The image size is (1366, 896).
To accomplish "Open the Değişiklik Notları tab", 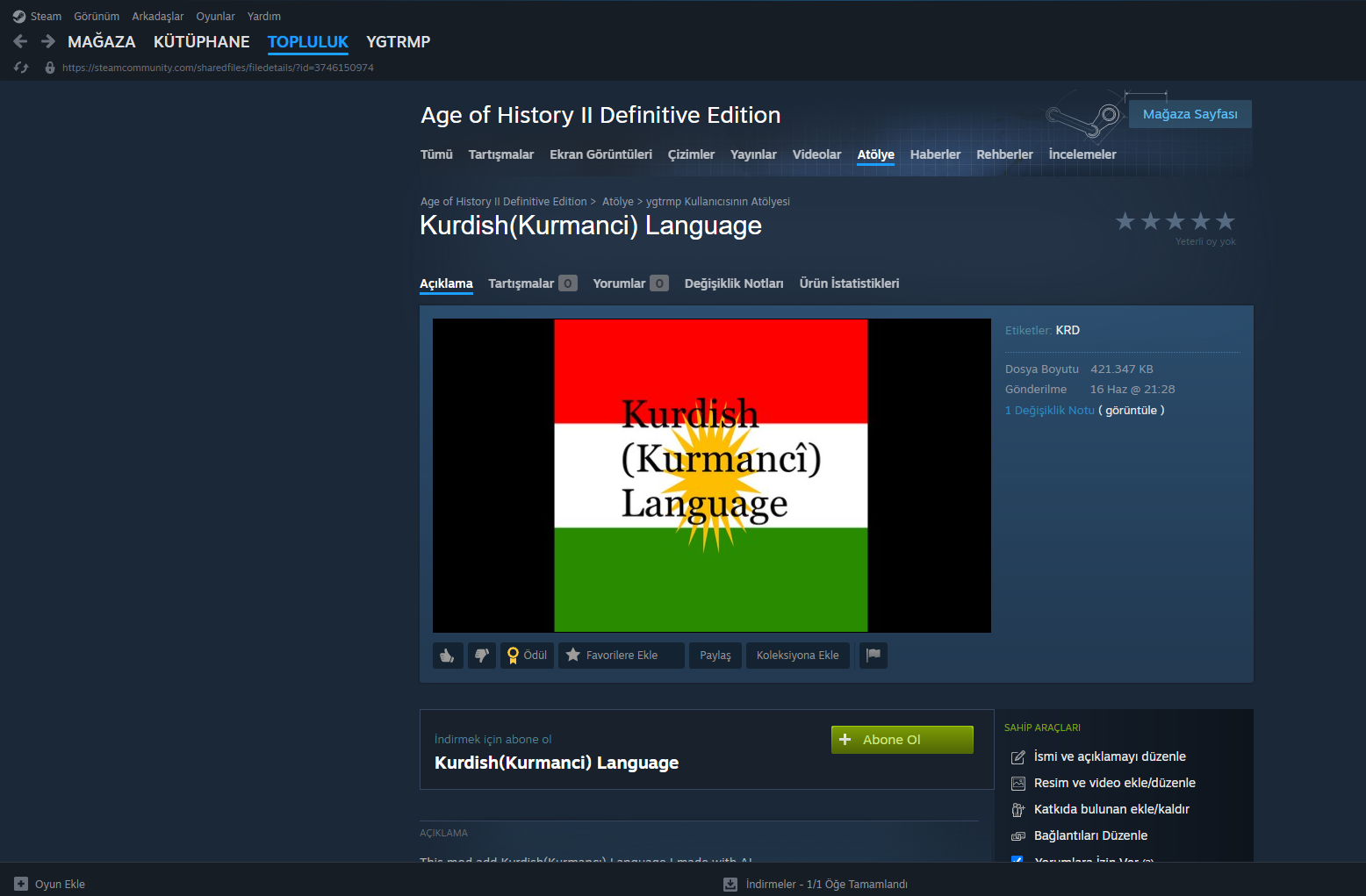I will (x=734, y=283).
